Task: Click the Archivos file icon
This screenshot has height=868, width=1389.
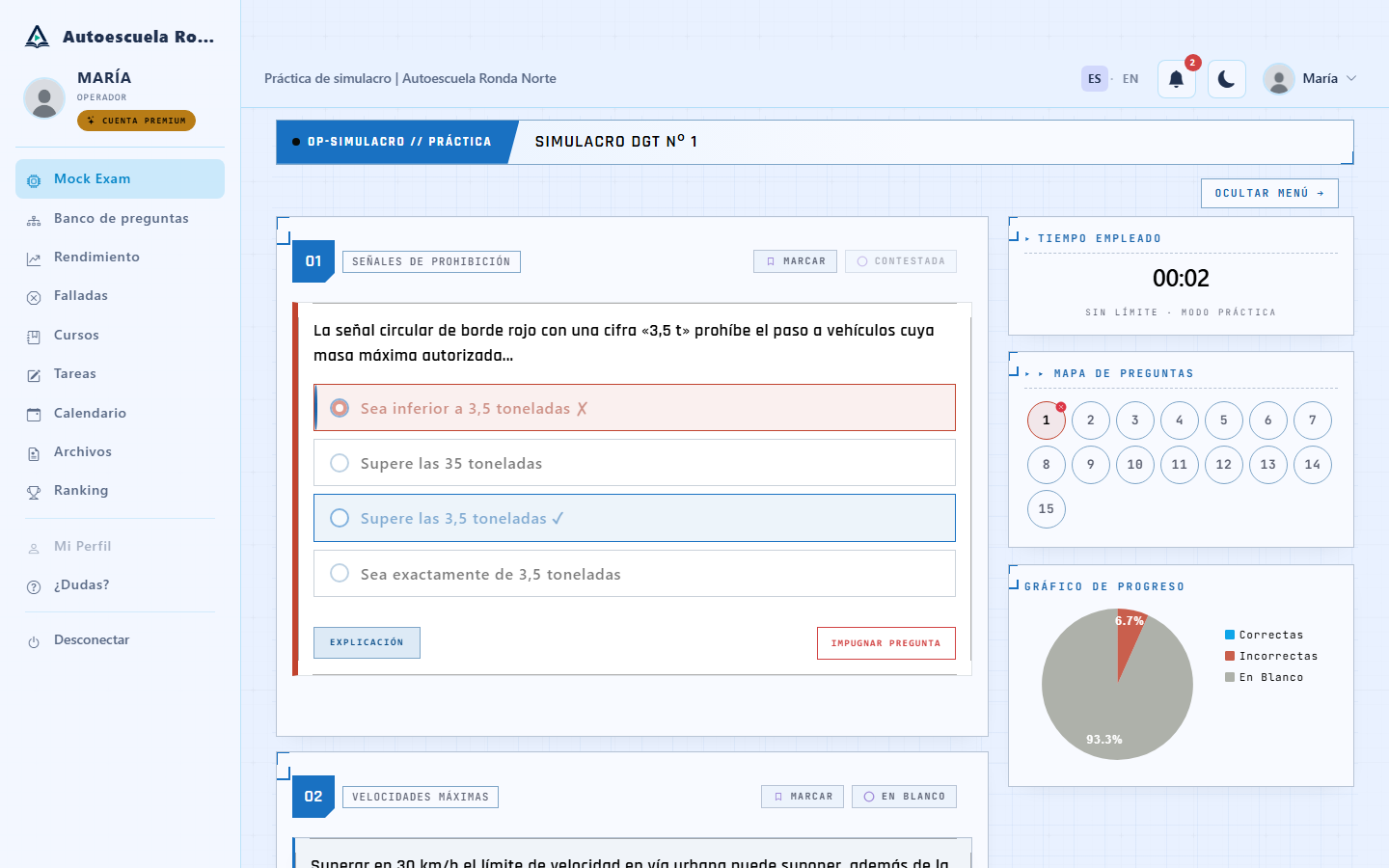Action: pyautogui.click(x=34, y=453)
